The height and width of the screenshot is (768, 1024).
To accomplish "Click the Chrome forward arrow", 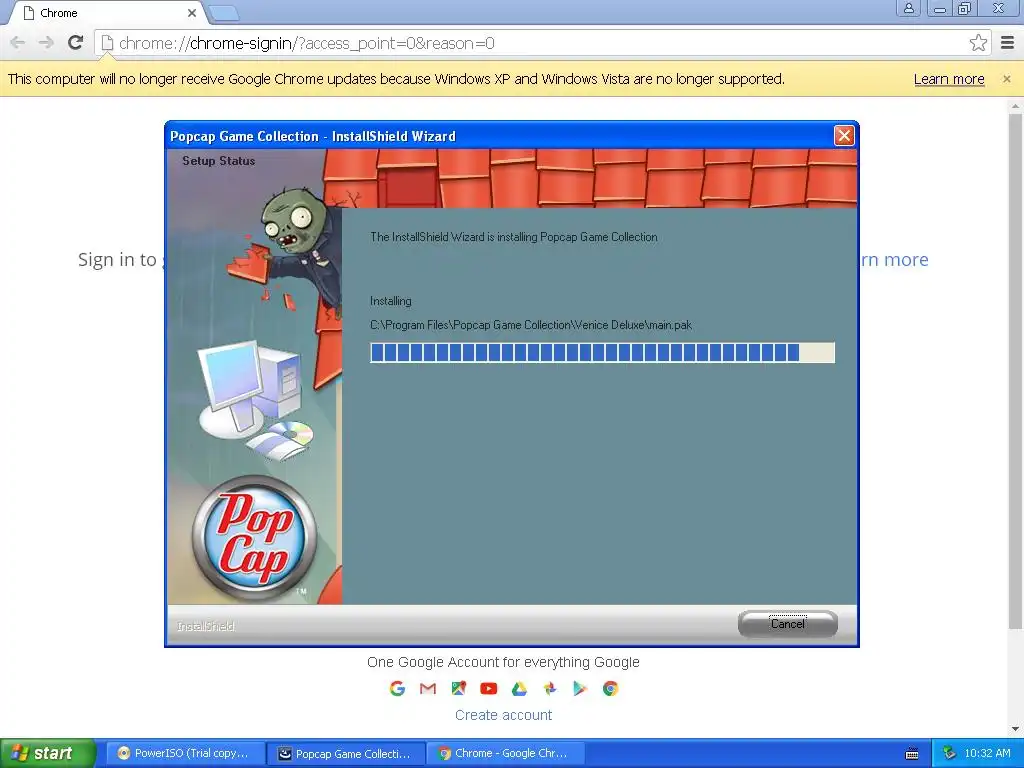I will 46,43.
